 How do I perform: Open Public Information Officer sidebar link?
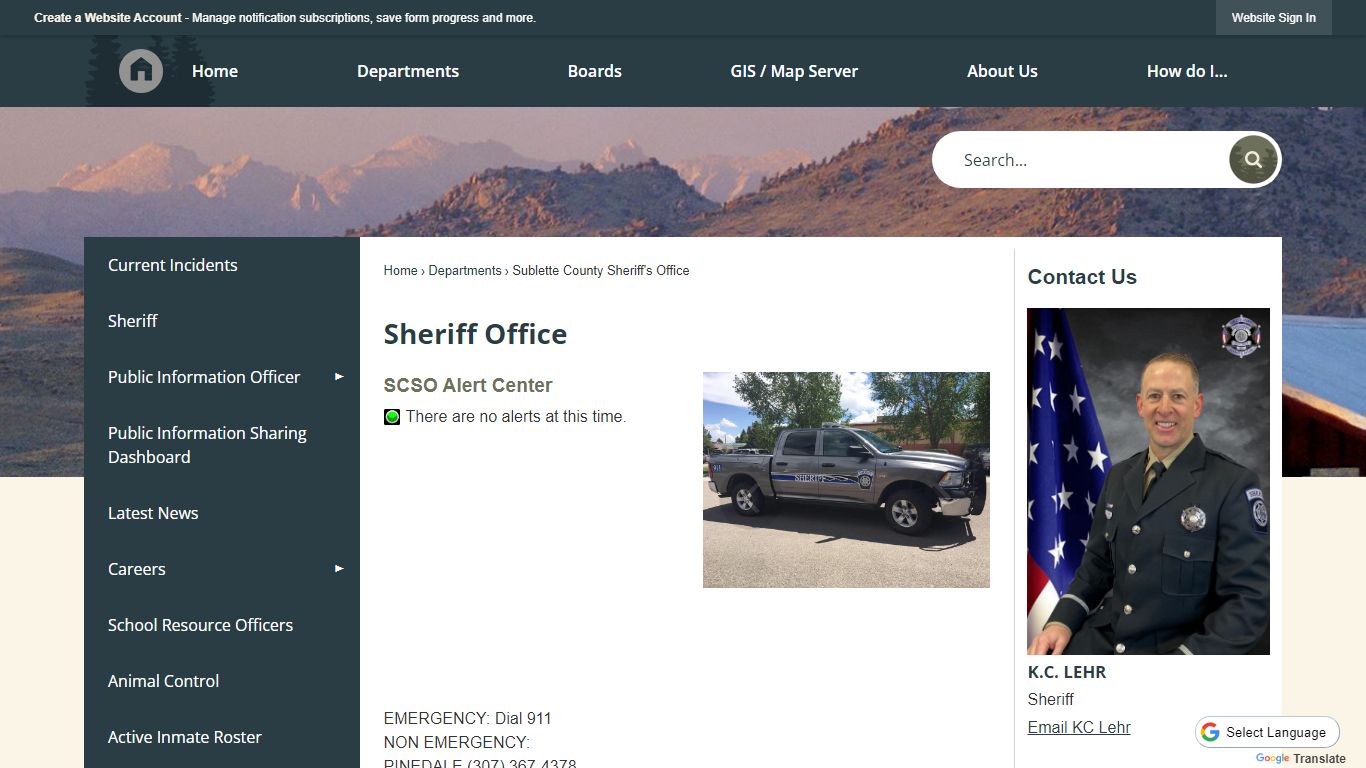point(204,377)
